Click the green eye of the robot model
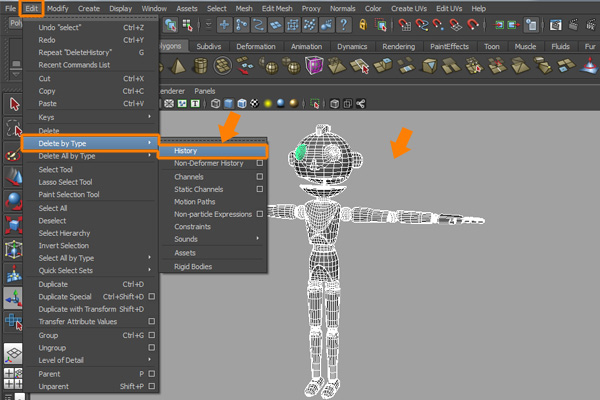600x400 pixels. coord(301,152)
